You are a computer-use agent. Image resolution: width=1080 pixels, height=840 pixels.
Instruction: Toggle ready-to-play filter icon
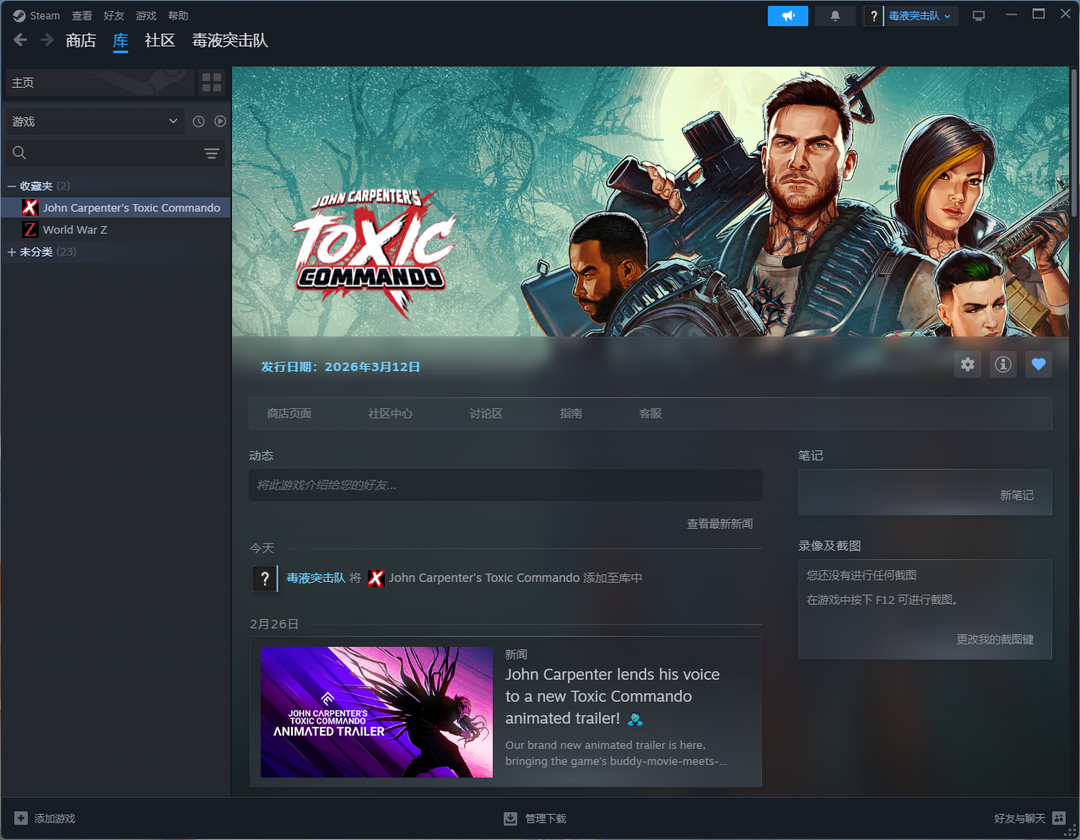[220, 121]
